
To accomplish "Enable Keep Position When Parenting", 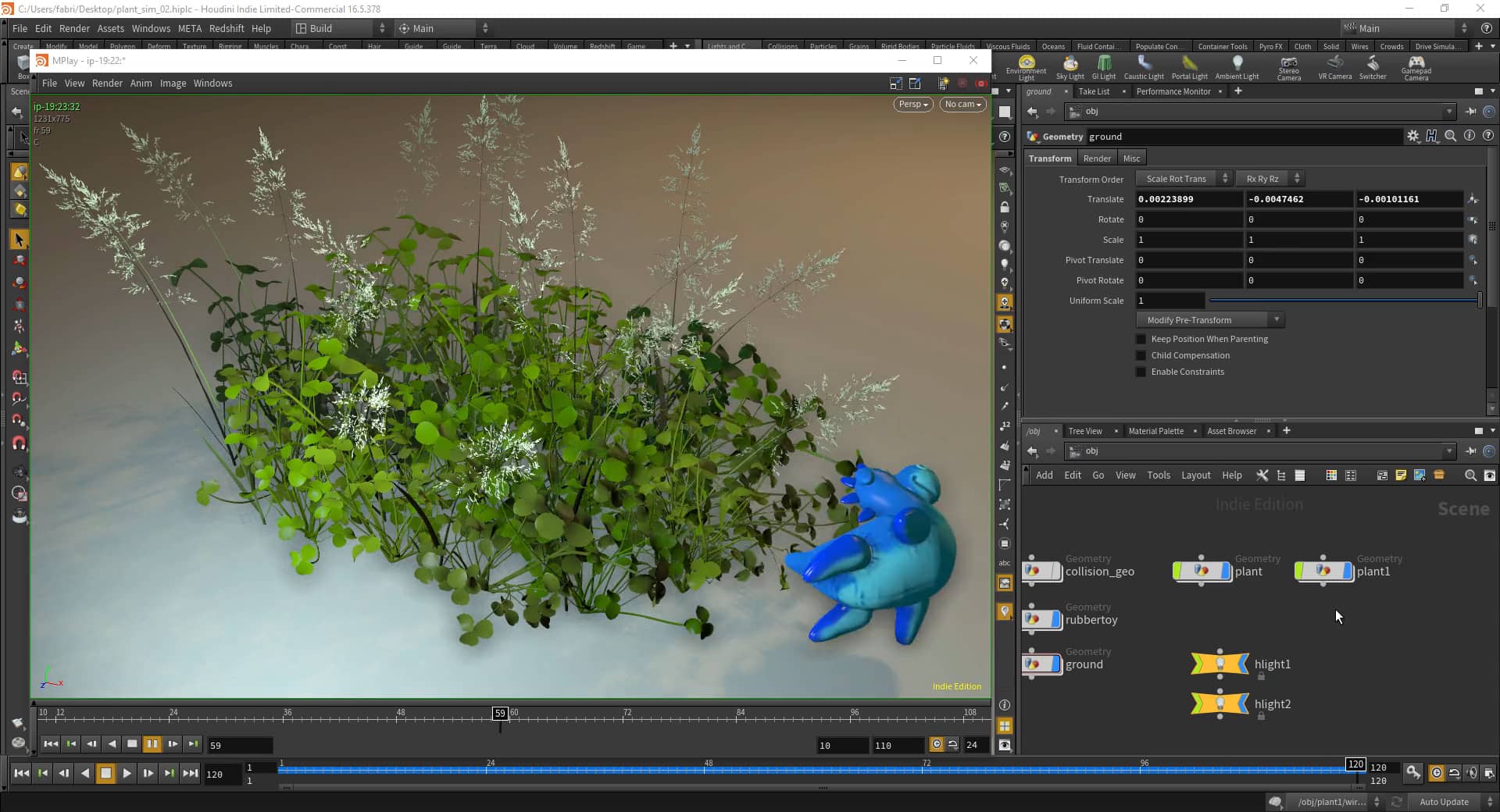I will [1141, 339].
